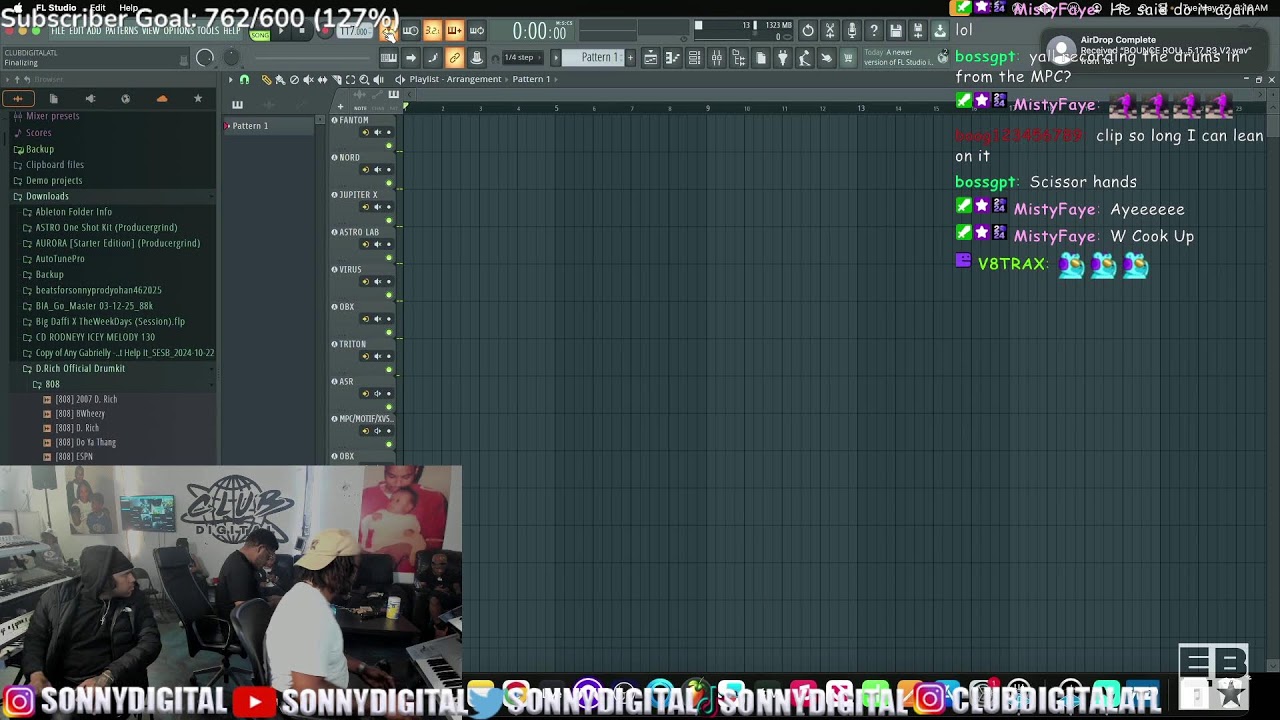Open the Channel rack view
1280x720 pixels.
click(694, 58)
